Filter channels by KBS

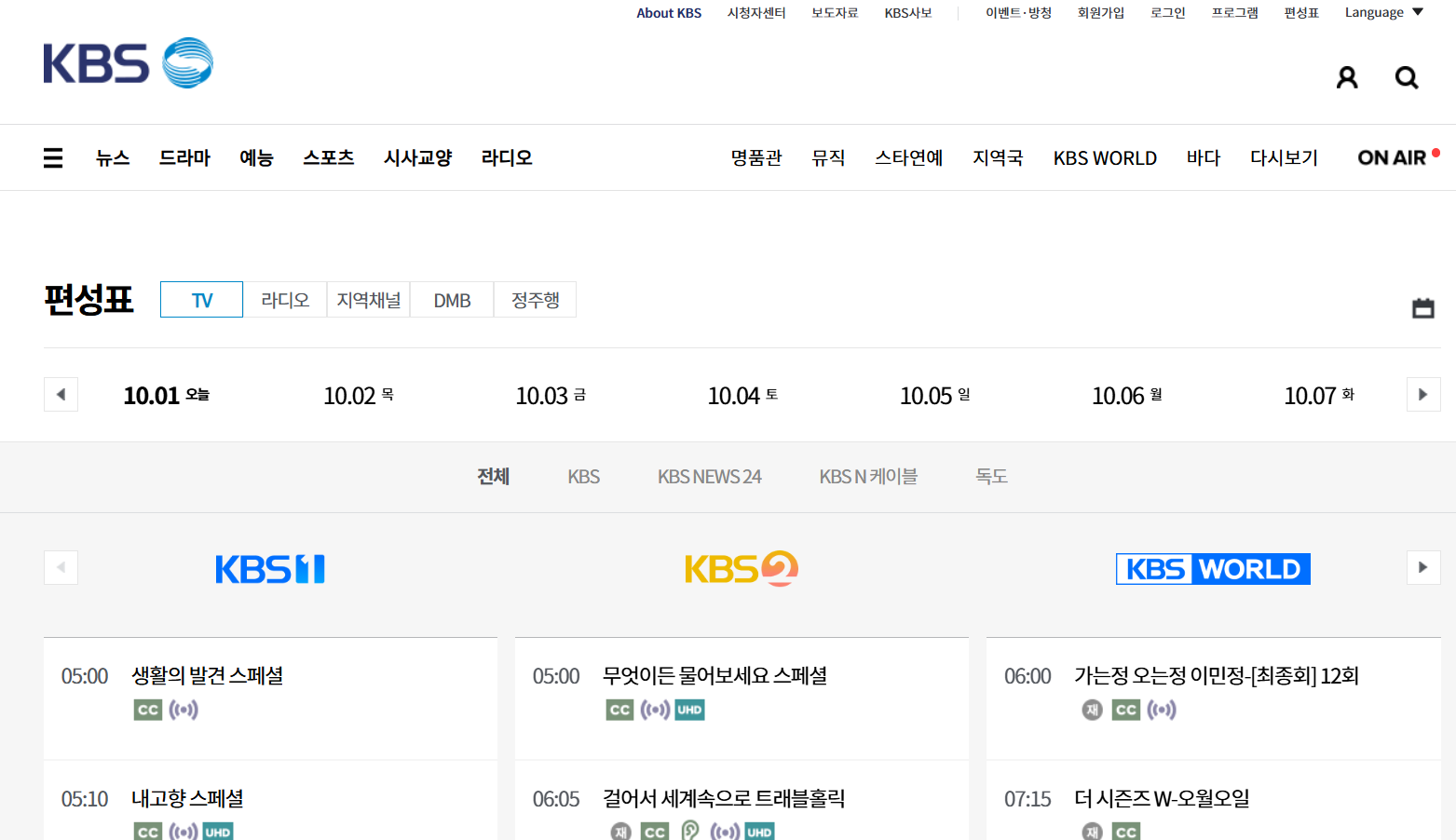point(584,477)
